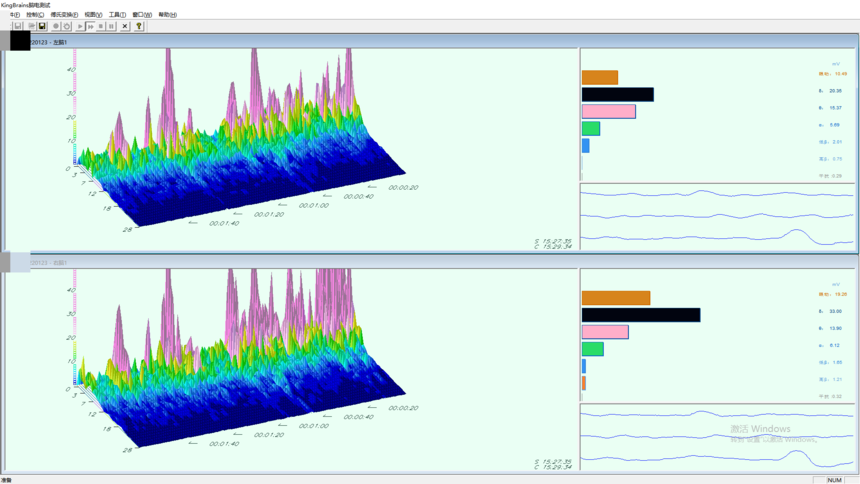Click the play toolbar button
860x484 pixels.
80,26
